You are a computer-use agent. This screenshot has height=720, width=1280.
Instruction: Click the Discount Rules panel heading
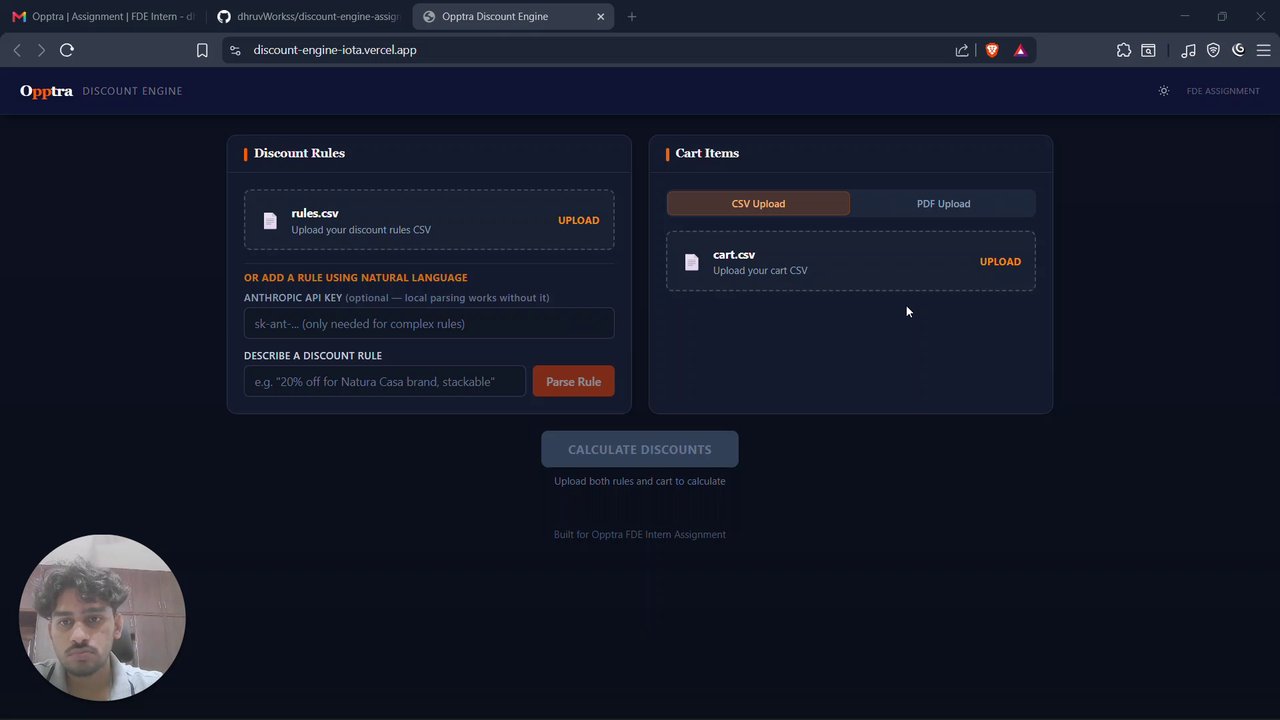pyautogui.click(x=299, y=153)
